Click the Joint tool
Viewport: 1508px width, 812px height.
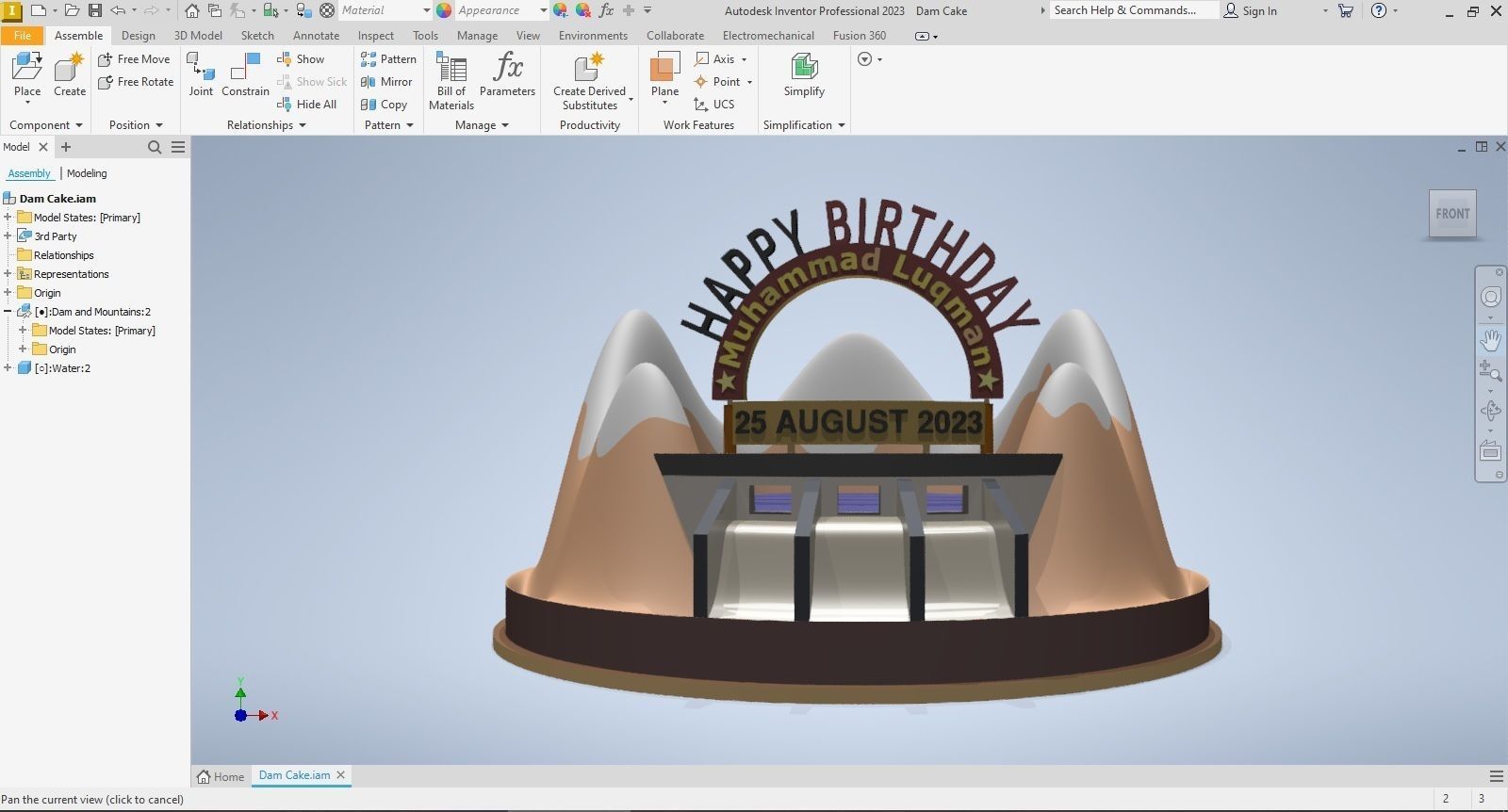point(201,74)
